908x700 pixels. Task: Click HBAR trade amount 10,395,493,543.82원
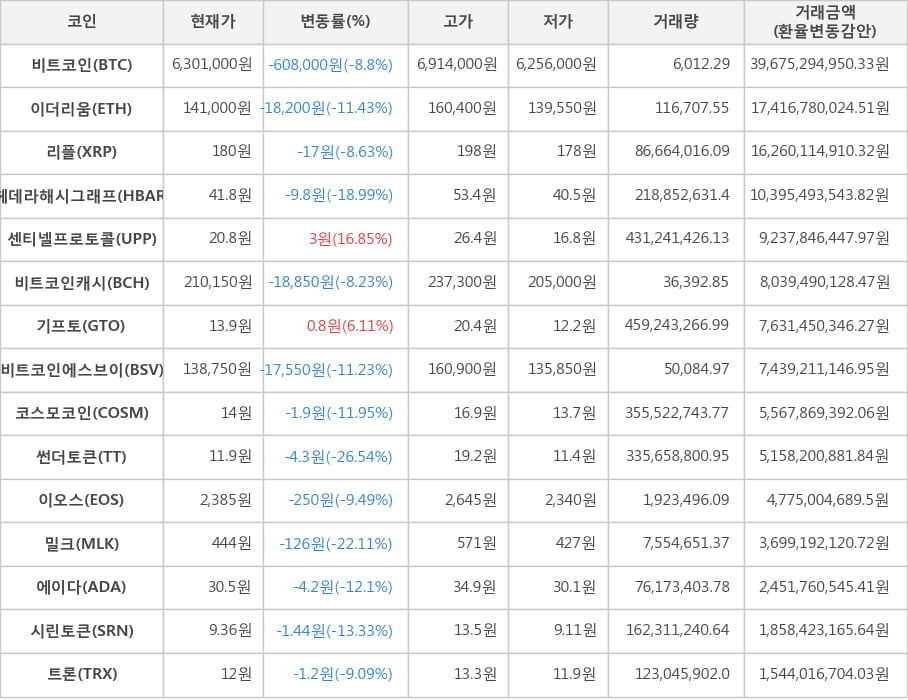point(819,195)
